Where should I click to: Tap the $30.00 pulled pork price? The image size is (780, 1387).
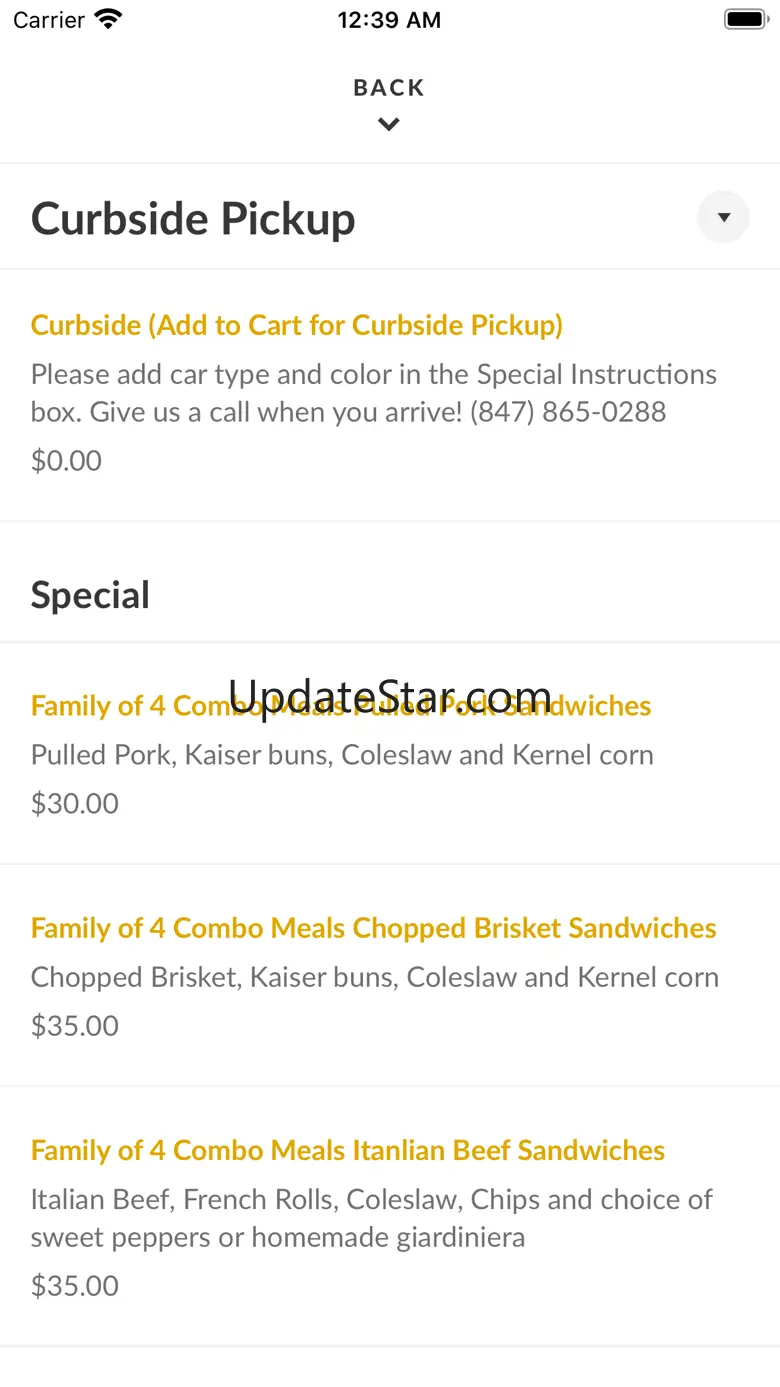(75, 804)
